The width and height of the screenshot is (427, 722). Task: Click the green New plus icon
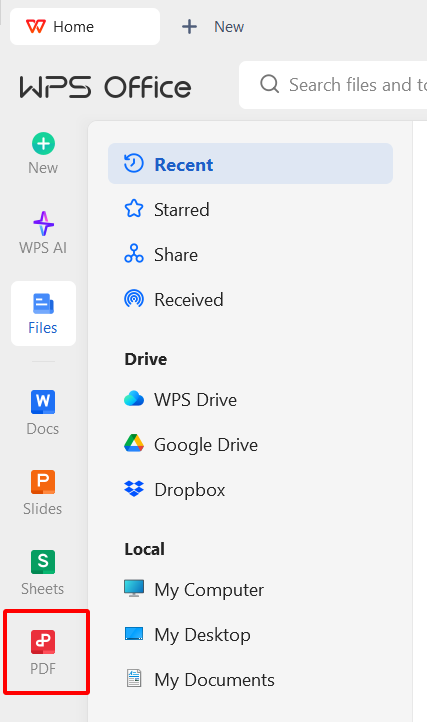click(x=43, y=144)
